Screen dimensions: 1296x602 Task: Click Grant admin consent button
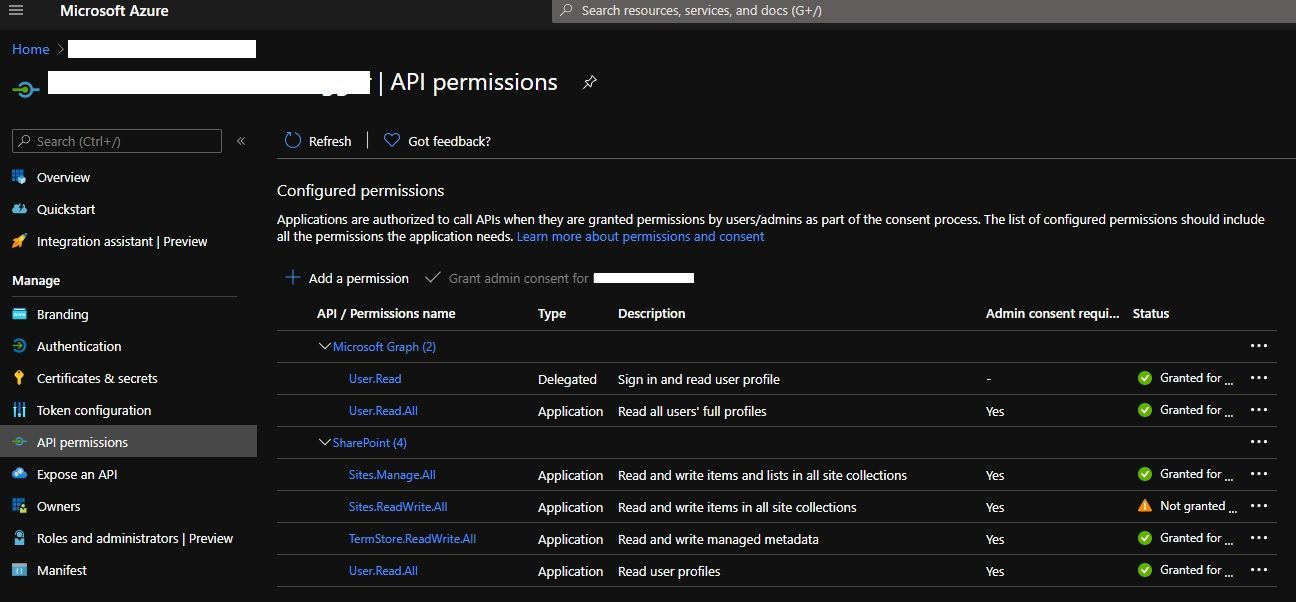click(560, 278)
